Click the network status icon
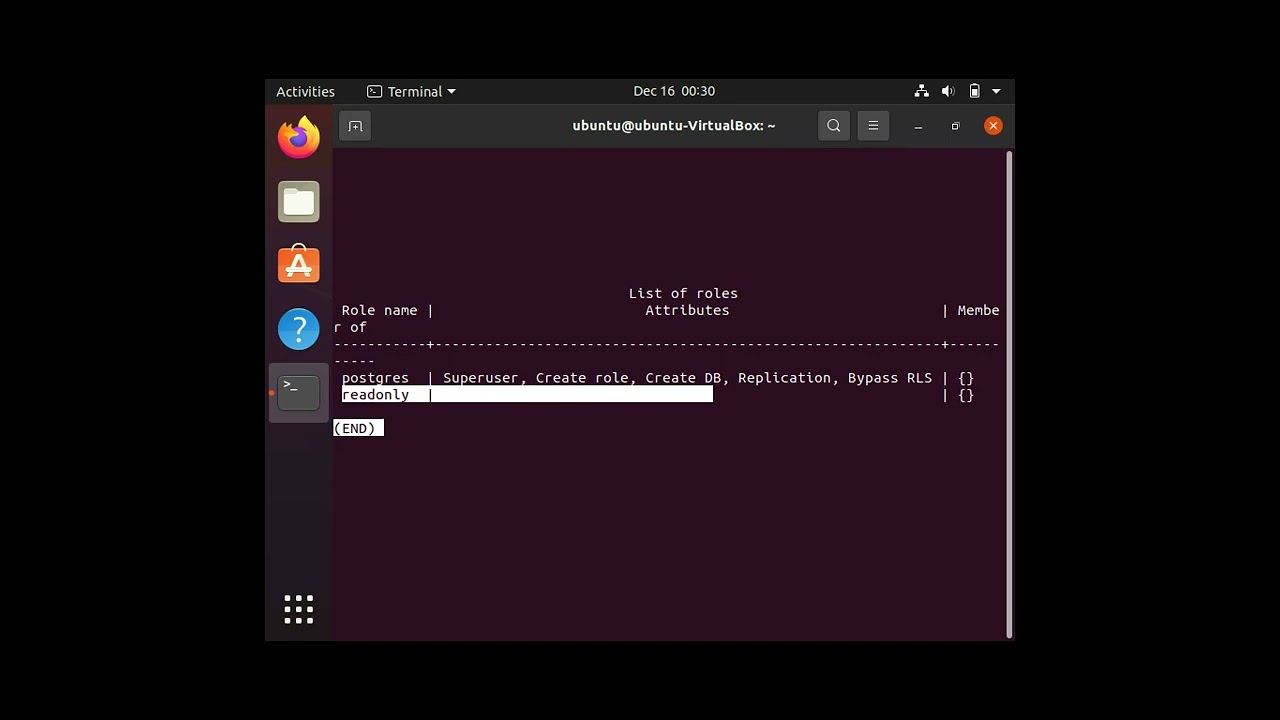The width and height of the screenshot is (1280, 720). [922, 91]
